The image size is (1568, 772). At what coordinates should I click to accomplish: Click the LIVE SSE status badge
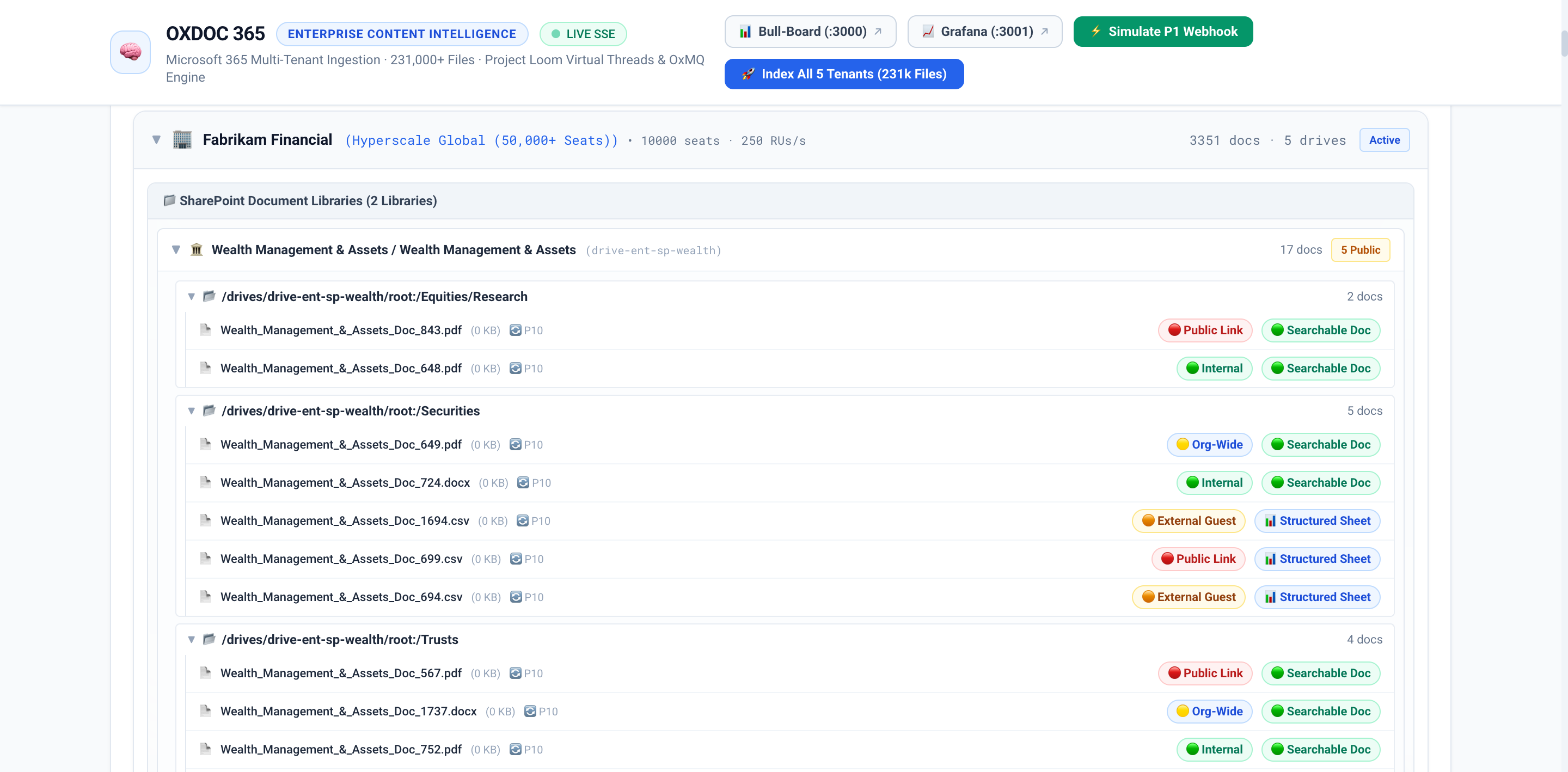[583, 34]
